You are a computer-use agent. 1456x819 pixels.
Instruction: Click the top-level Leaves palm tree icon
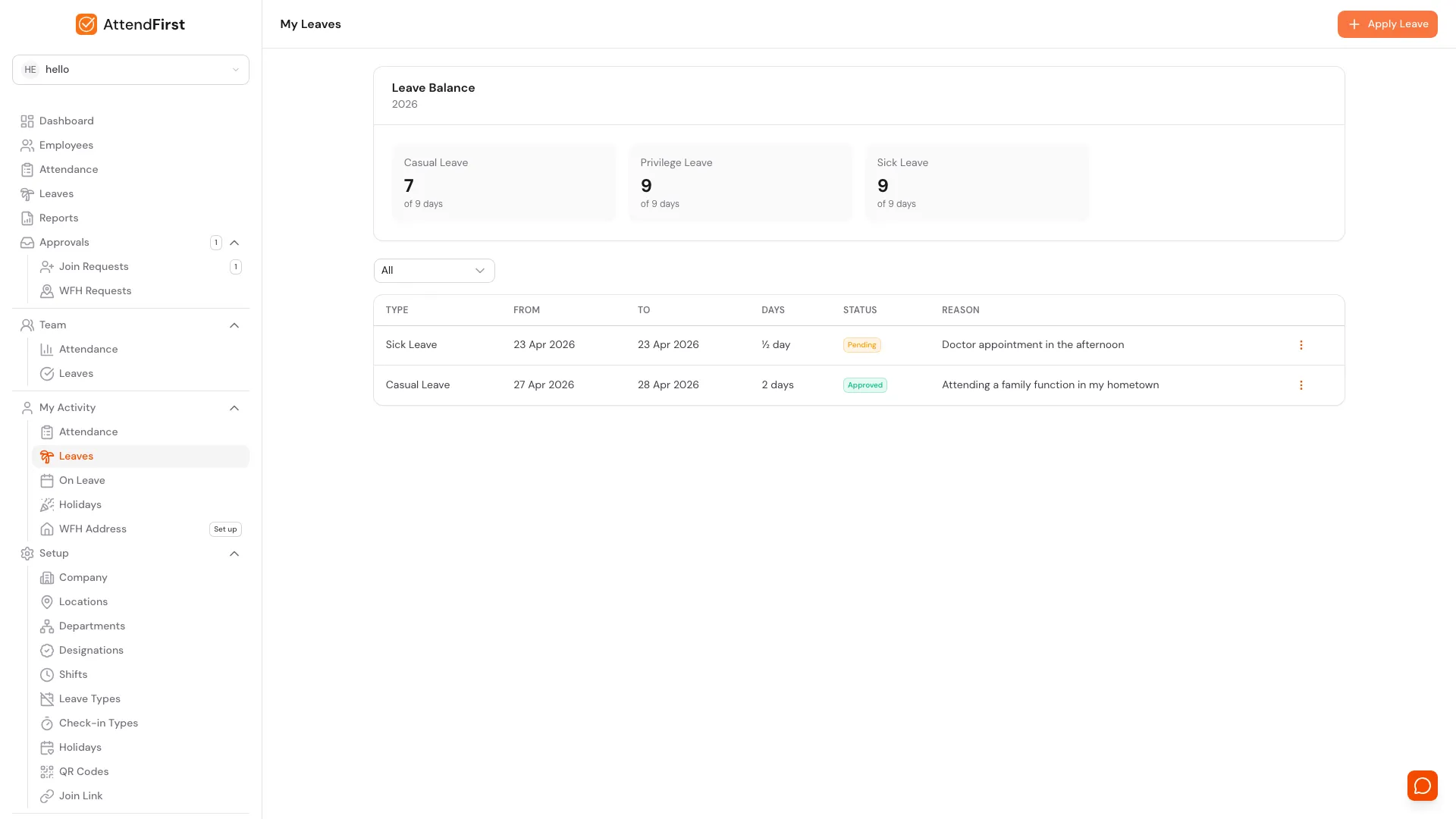(x=27, y=194)
